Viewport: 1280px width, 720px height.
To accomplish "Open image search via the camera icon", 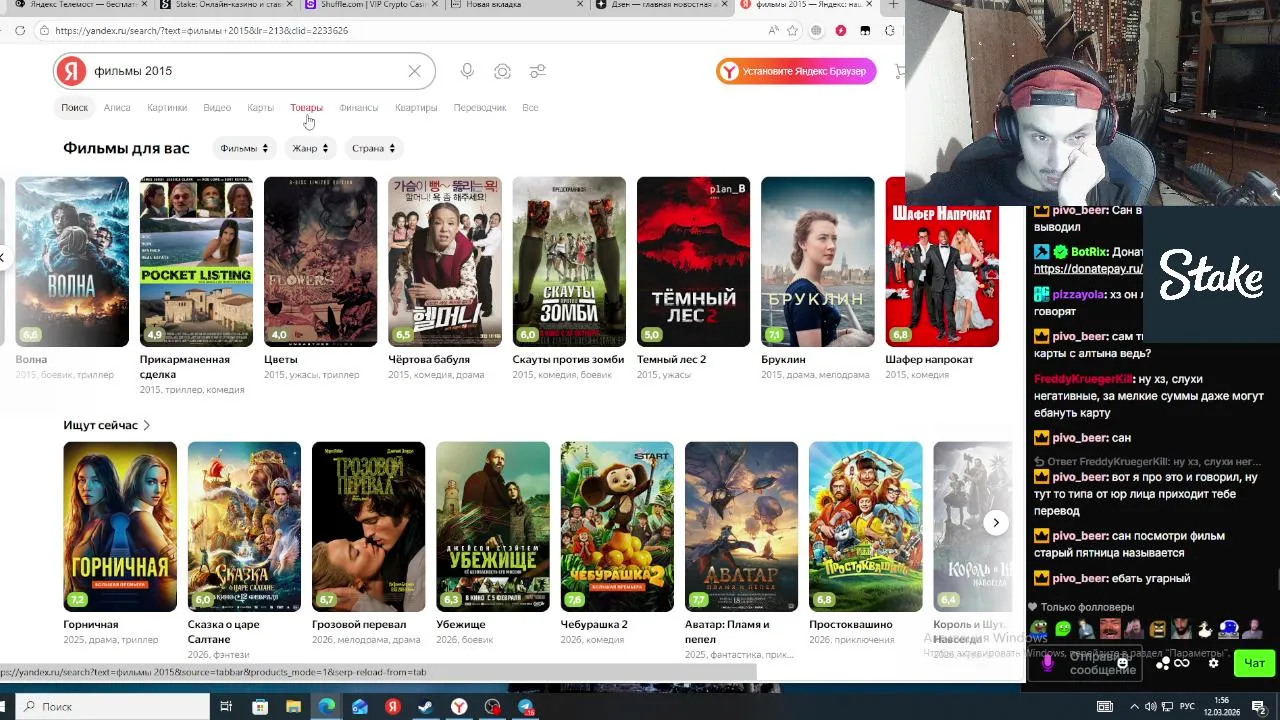I will click(502, 71).
